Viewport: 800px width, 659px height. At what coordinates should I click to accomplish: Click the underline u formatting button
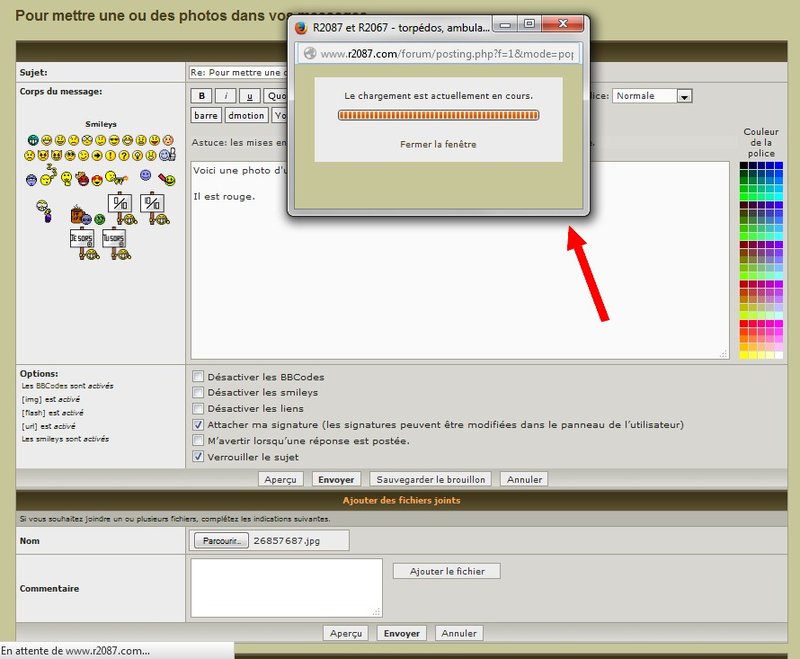tap(250, 96)
